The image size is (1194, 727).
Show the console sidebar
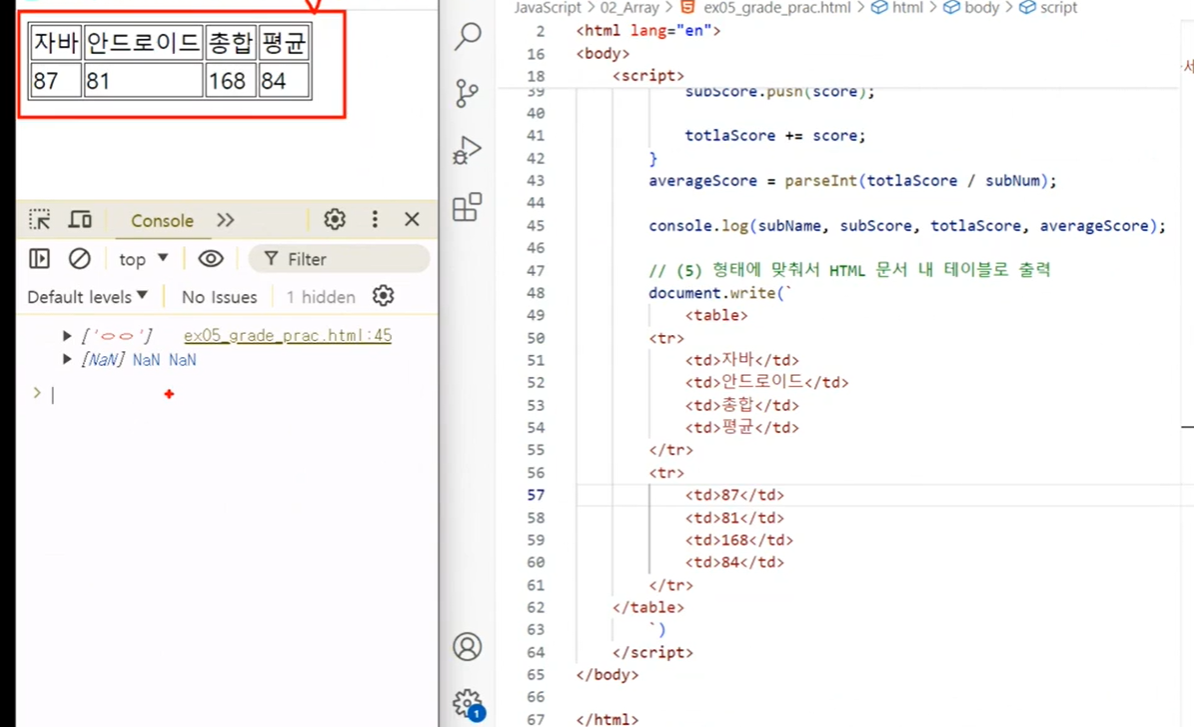[39, 259]
